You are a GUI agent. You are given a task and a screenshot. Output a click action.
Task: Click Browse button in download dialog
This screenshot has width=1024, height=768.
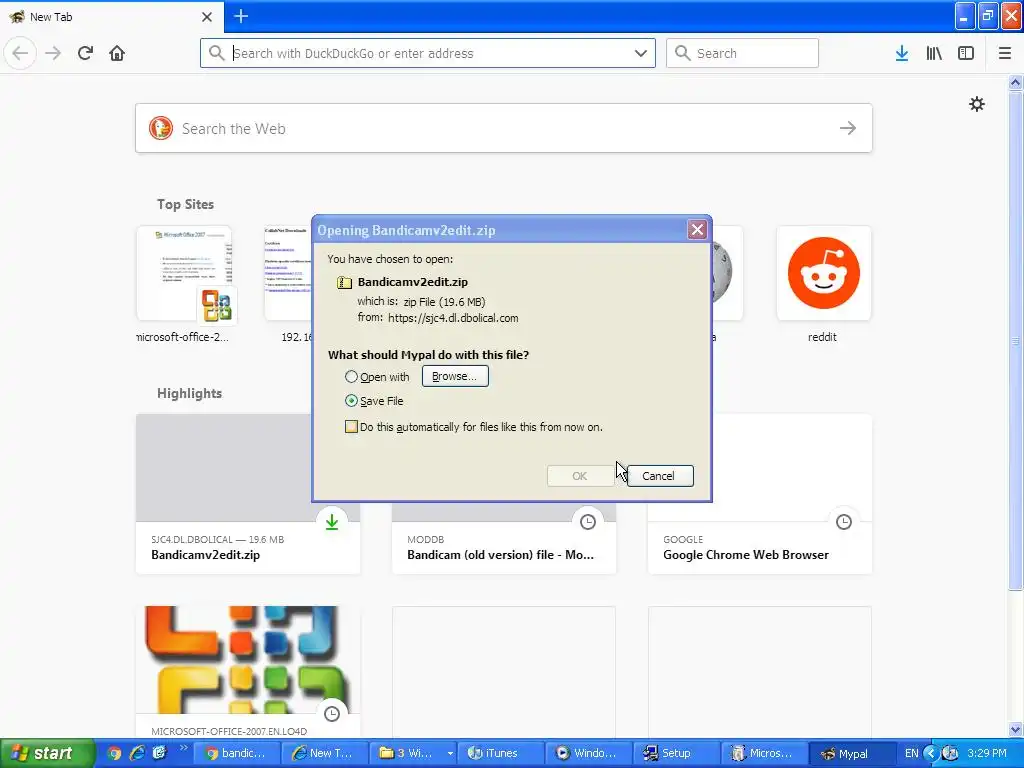(x=455, y=376)
